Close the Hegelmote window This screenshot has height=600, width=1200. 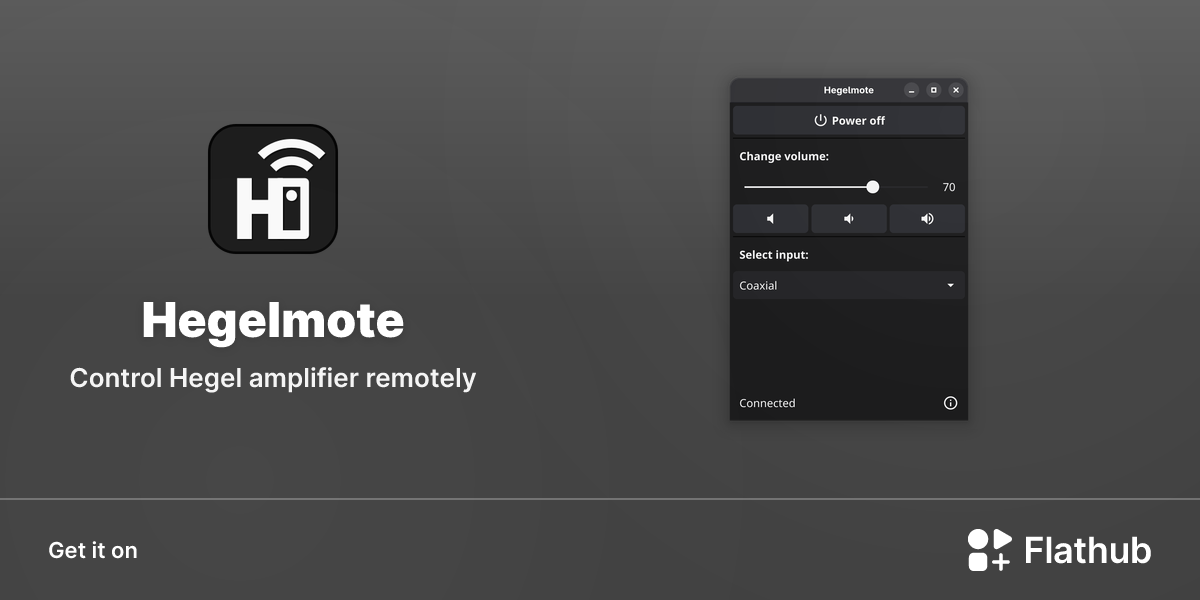[956, 90]
